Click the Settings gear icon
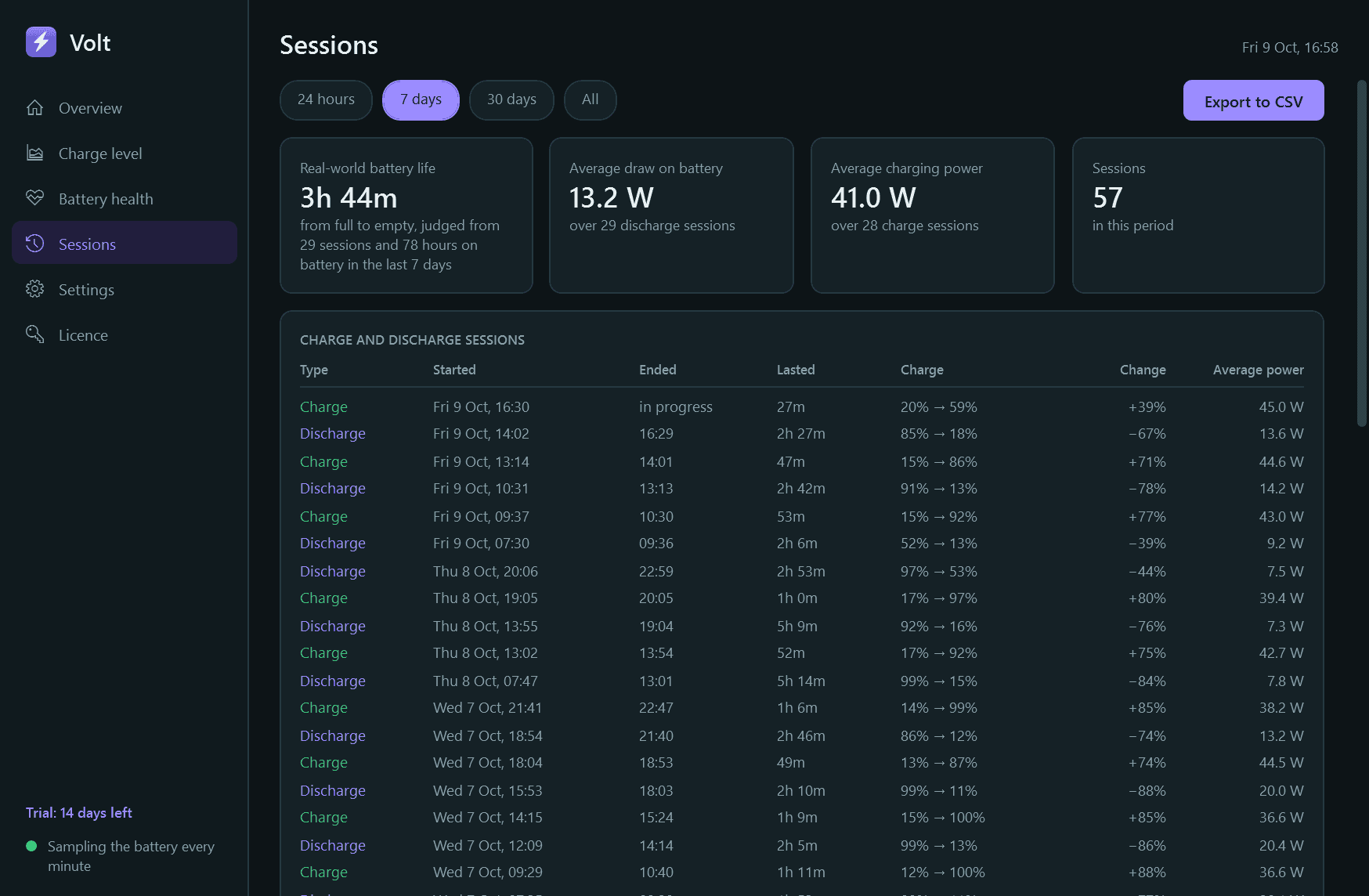This screenshot has height=896, width=1369. pyautogui.click(x=34, y=290)
